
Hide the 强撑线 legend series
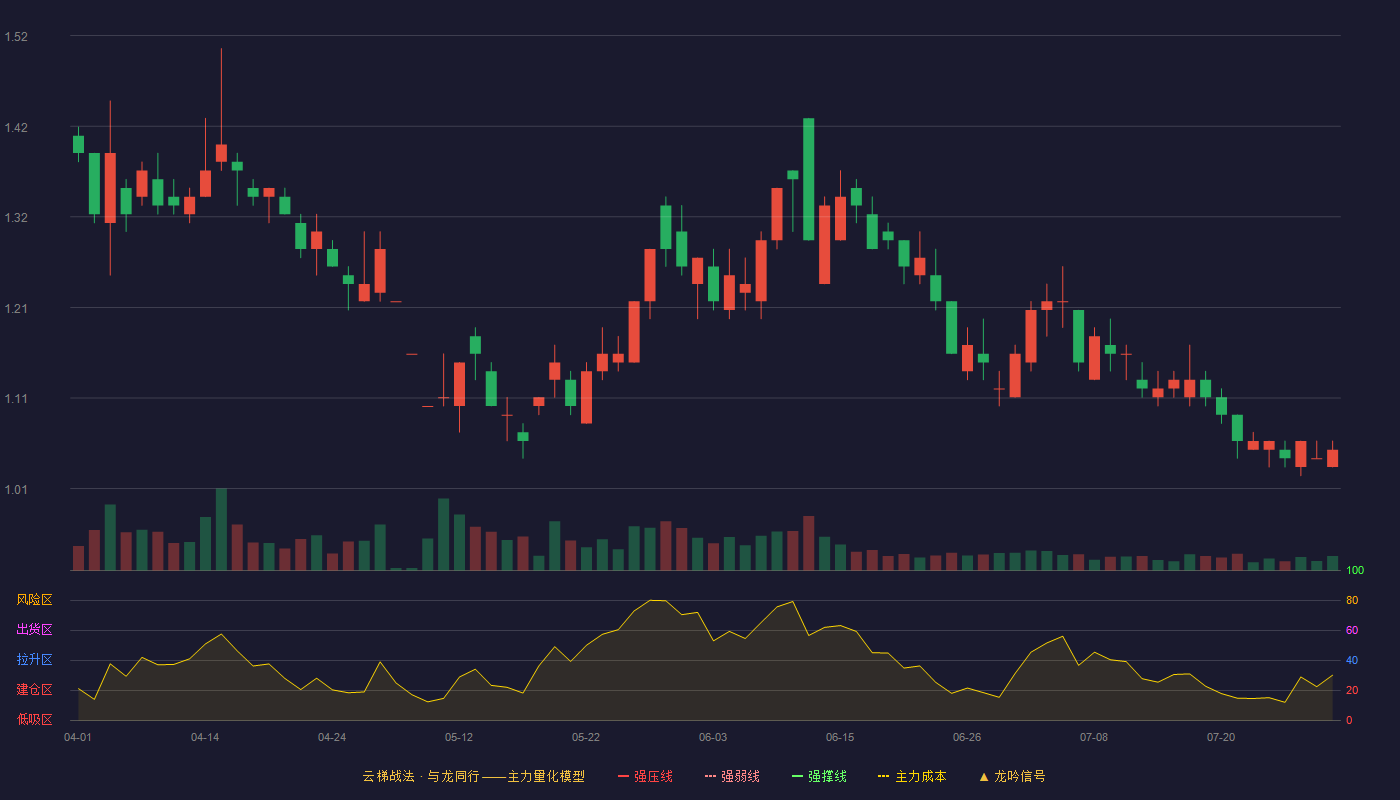pyautogui.click(x=819, y=776)
